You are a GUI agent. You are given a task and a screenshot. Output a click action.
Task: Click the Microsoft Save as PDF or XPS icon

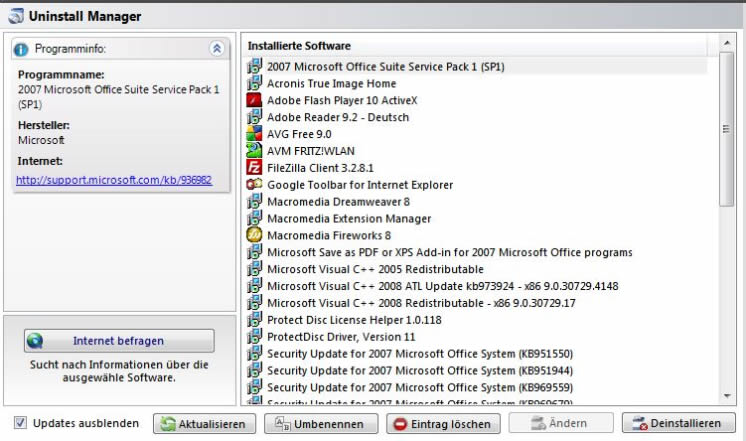pyautogui.click(x=255, y=252)
